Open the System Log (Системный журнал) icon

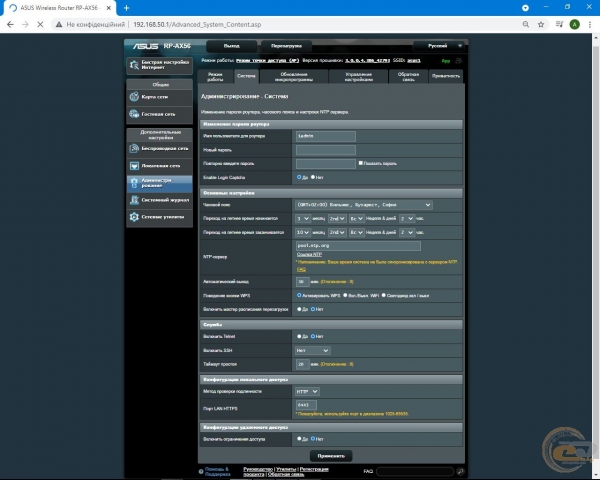click(134, 200)
